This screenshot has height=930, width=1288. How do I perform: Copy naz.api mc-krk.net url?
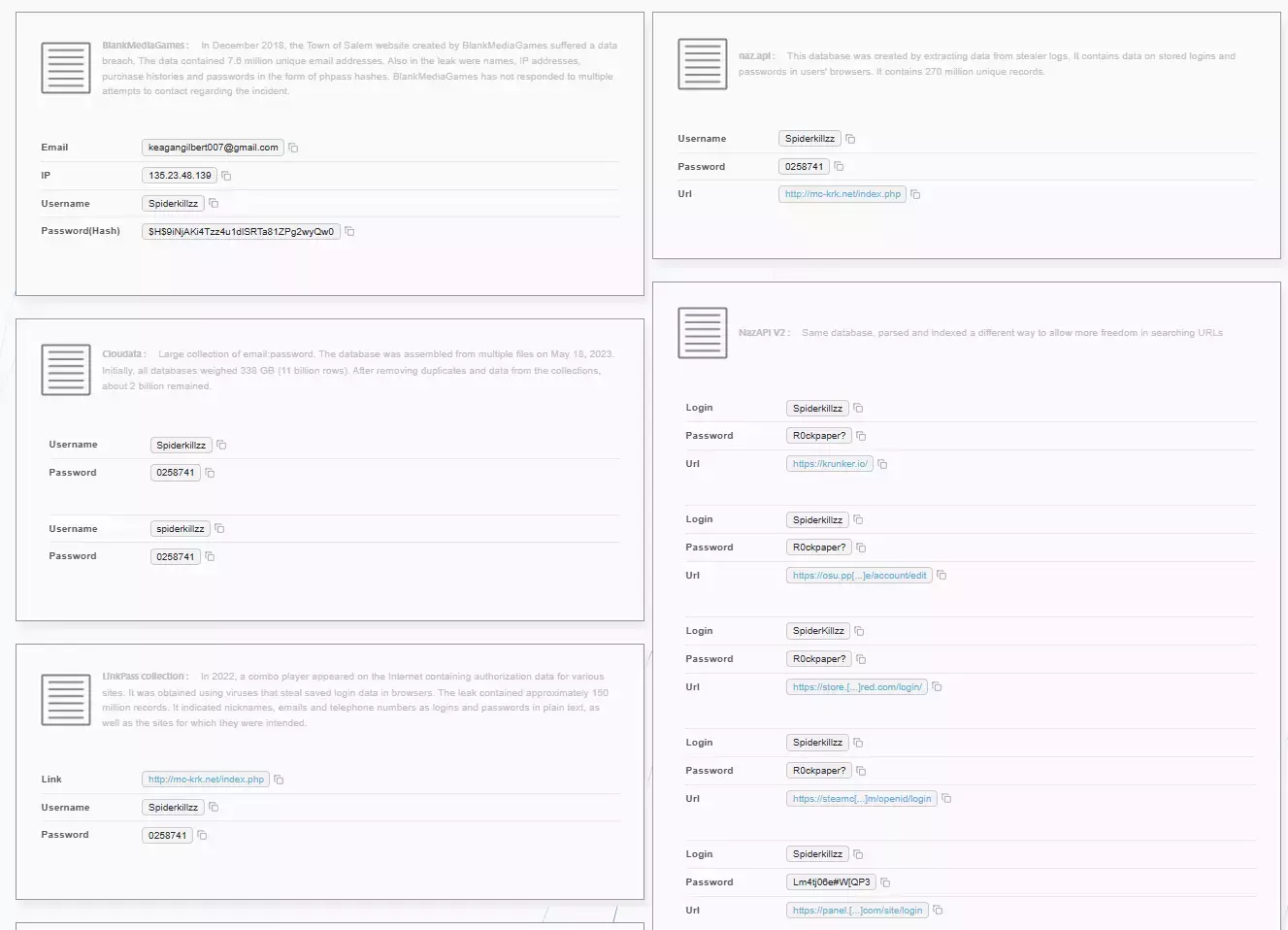coord(915,195)
